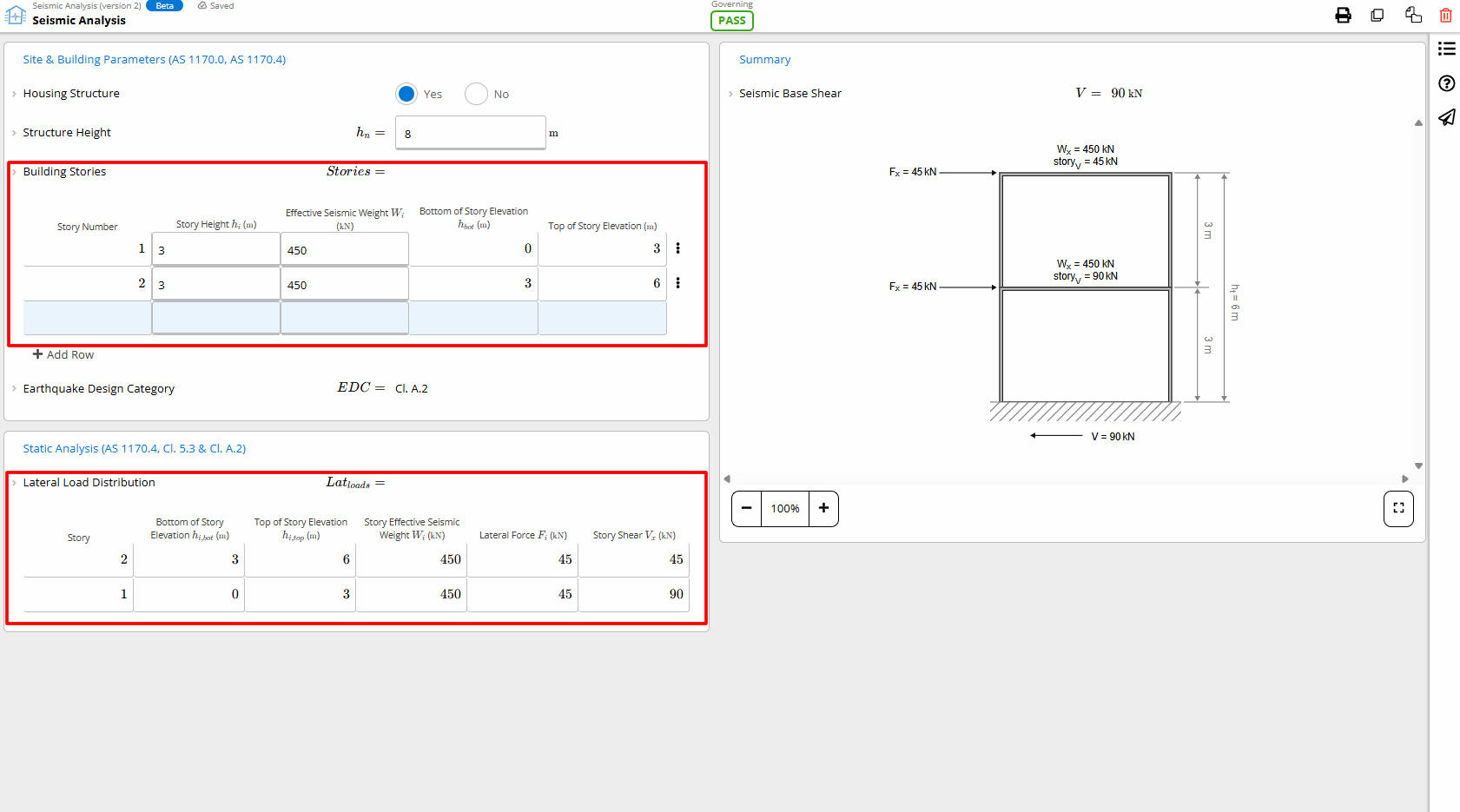This screenshot has height=812, width=1460.
Task: Expand the Building Stories section chevron
Action: (13, 172)
